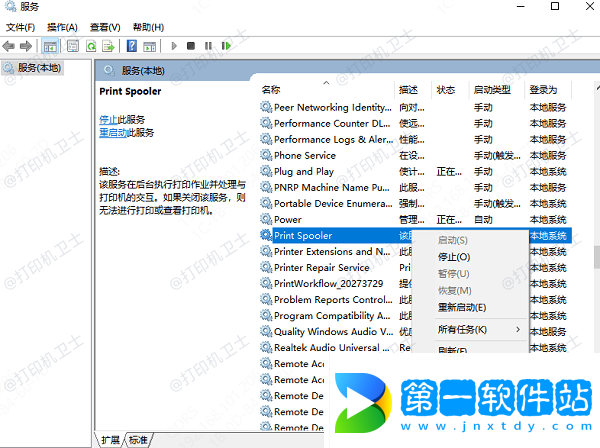Sort by the 名称 column header
Image resolution: width=600 pixels, height=448 pixels.
pos(271,90)
